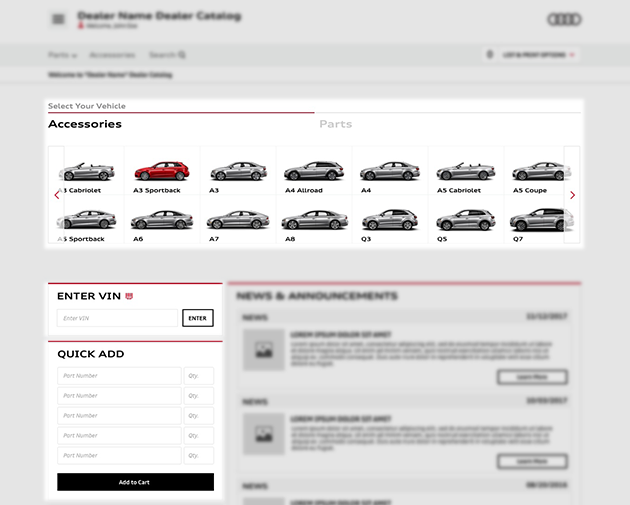Click the VIN help icon next to ENTER VIN
630x505 pixels.
pyautogui.click(x=129, y=296)
